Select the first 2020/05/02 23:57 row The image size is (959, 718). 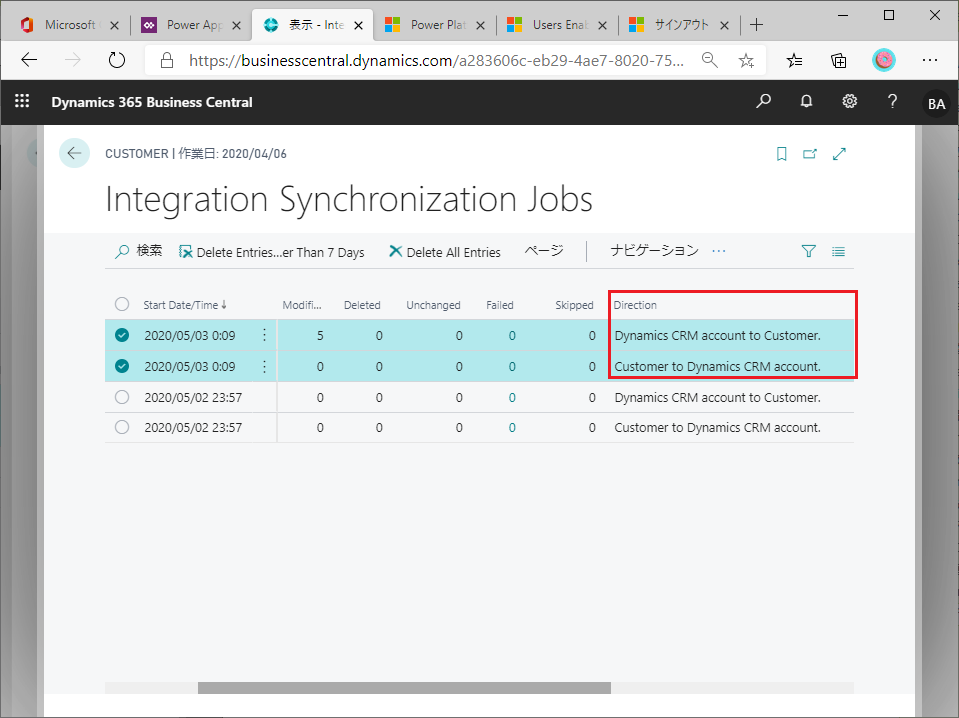(x=122, y=397)
